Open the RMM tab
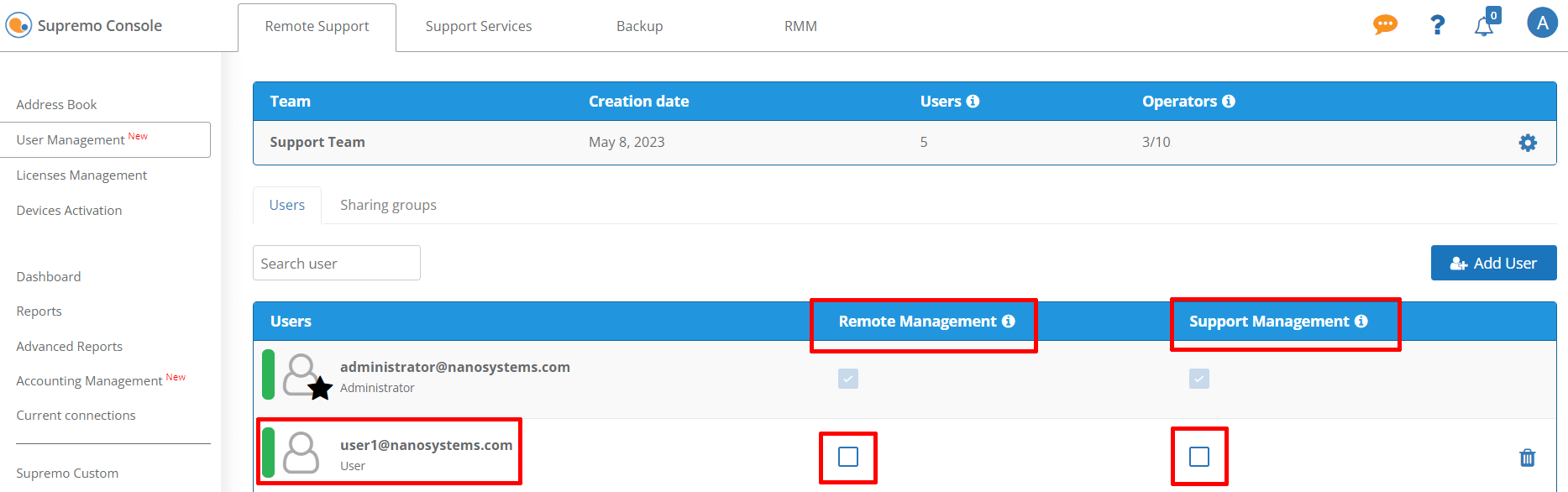 tap(801, 27)
